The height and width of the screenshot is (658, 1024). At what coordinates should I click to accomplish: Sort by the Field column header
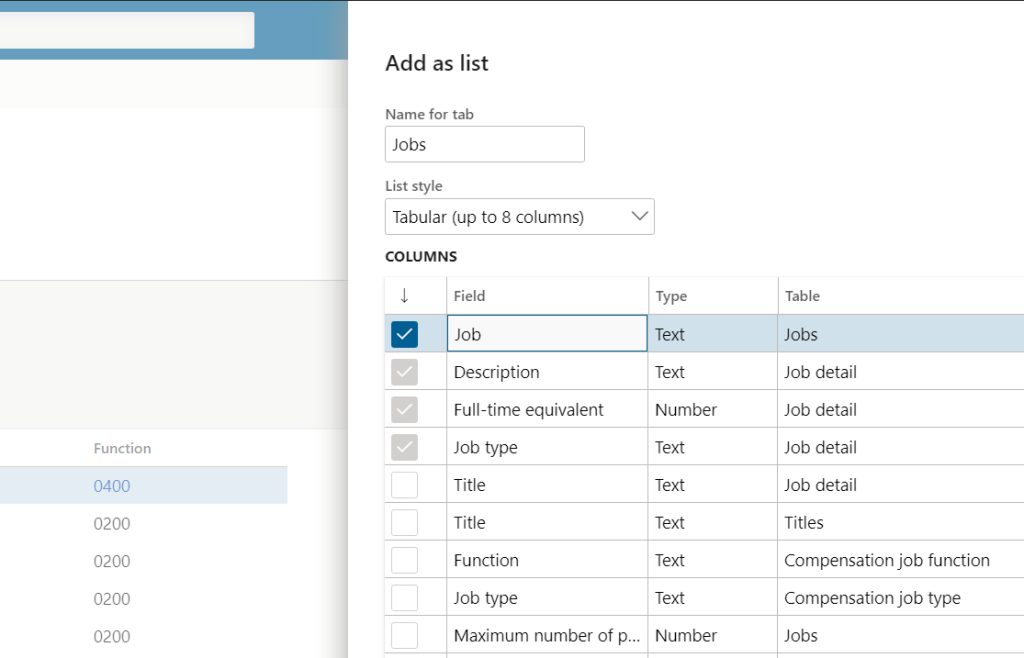470,296
